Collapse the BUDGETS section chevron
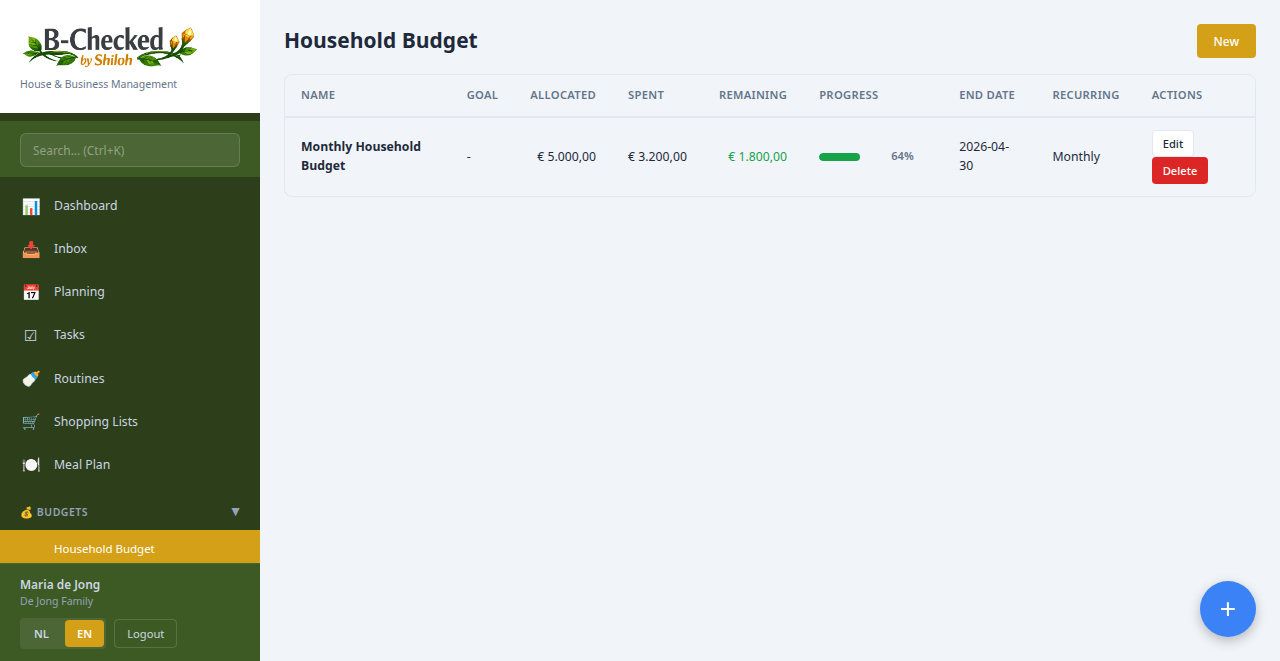The image size is (1280, 661). pyautogui.click(x=236, y=512)
